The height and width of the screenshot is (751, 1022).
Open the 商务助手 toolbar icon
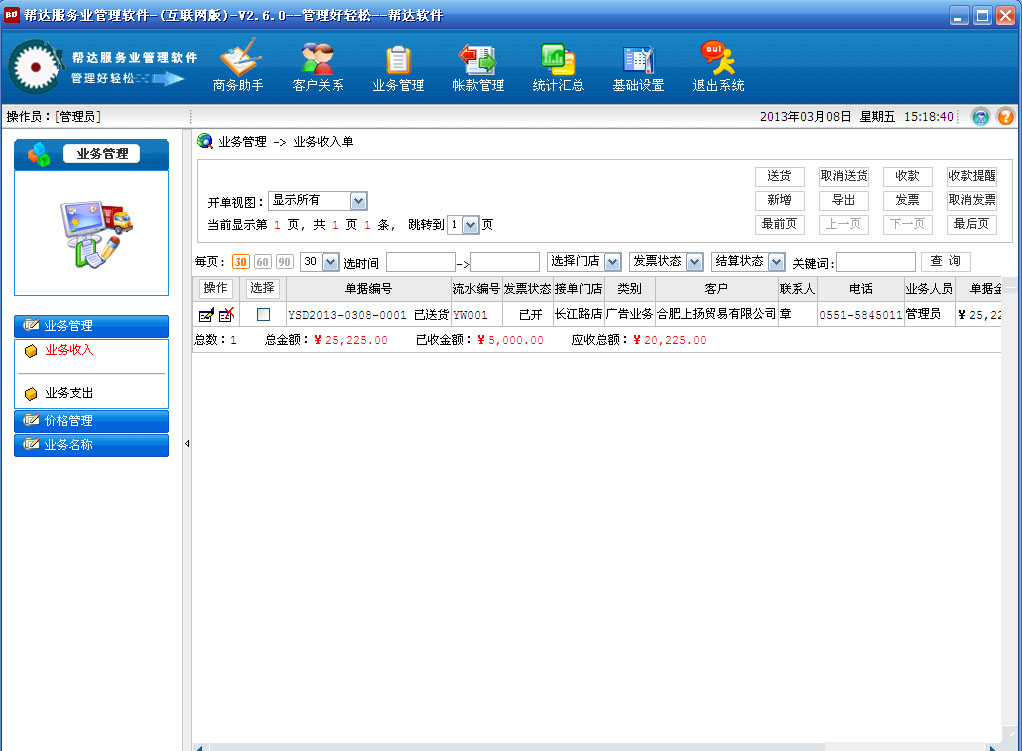tap(238, 65)
